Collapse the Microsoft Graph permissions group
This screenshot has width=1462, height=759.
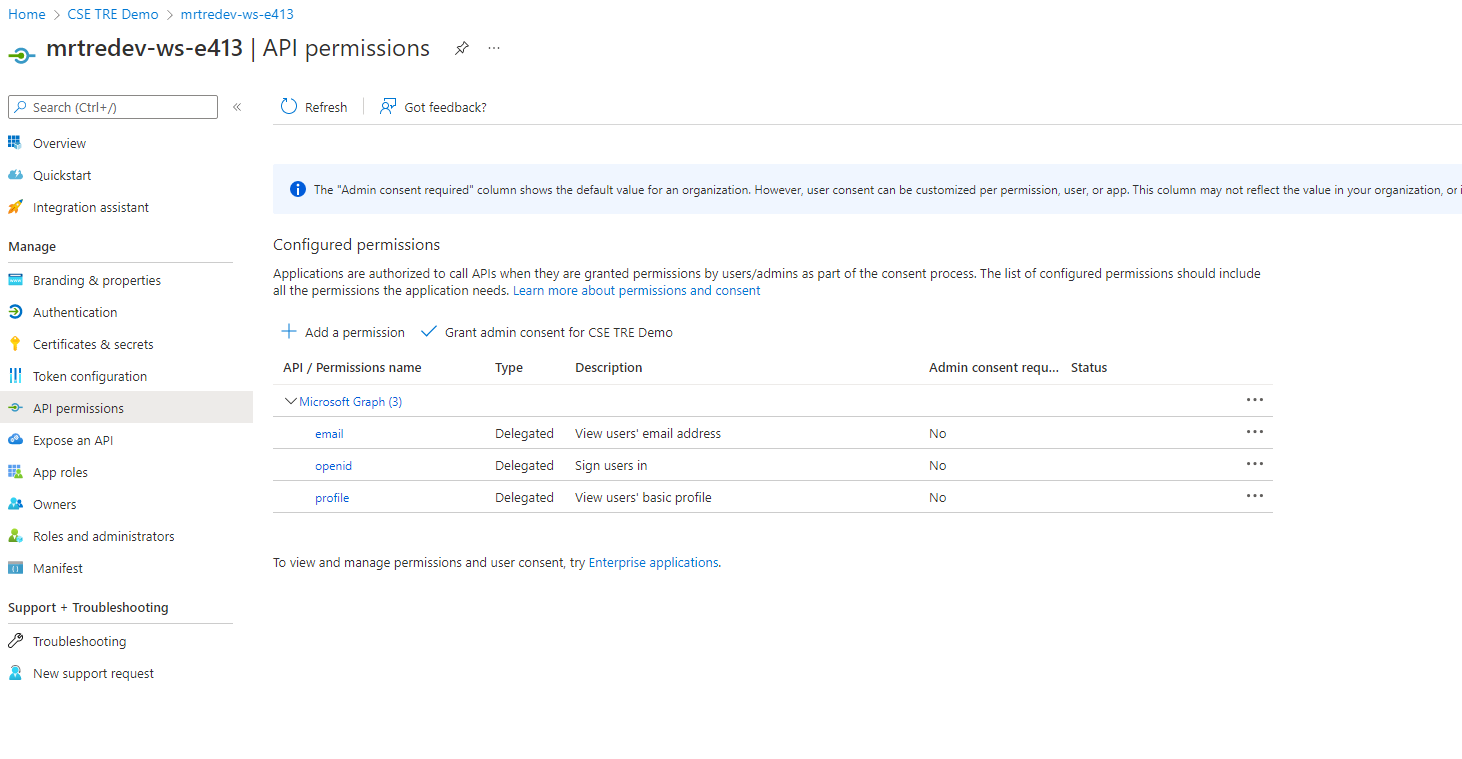point(290,400)
